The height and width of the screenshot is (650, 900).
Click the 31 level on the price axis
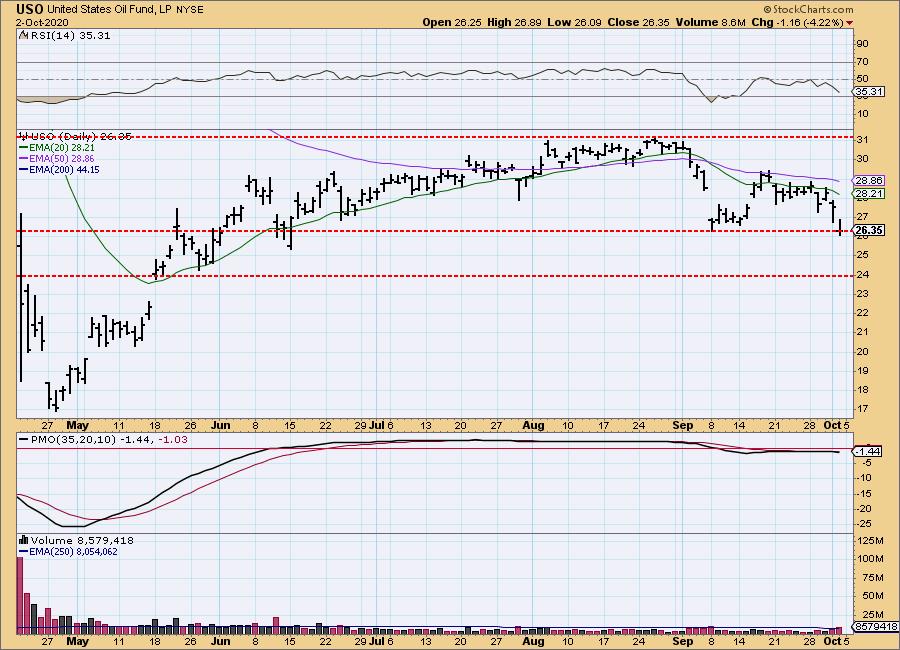[x=862, y=140]
